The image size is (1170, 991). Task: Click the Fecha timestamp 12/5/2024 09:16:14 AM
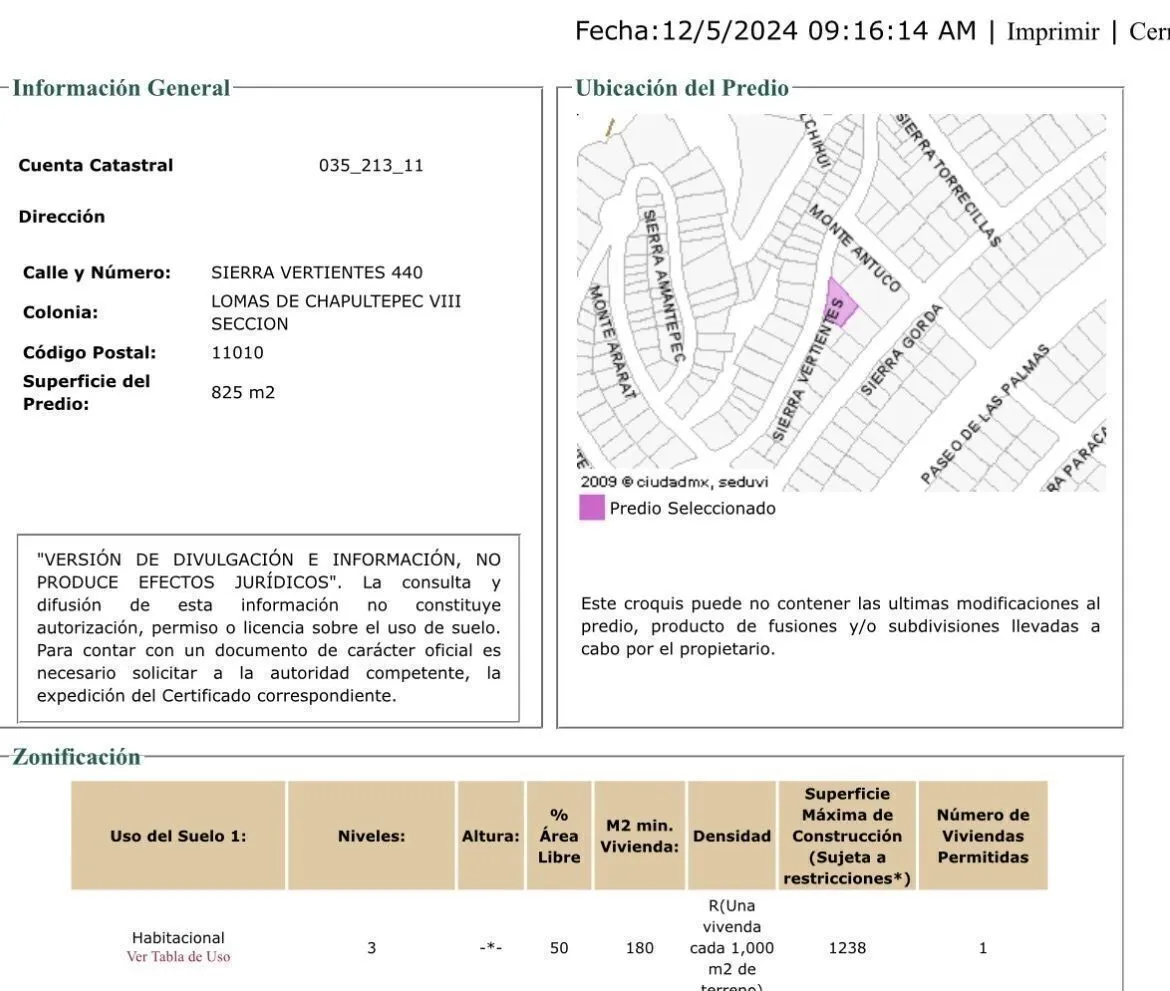775,31
